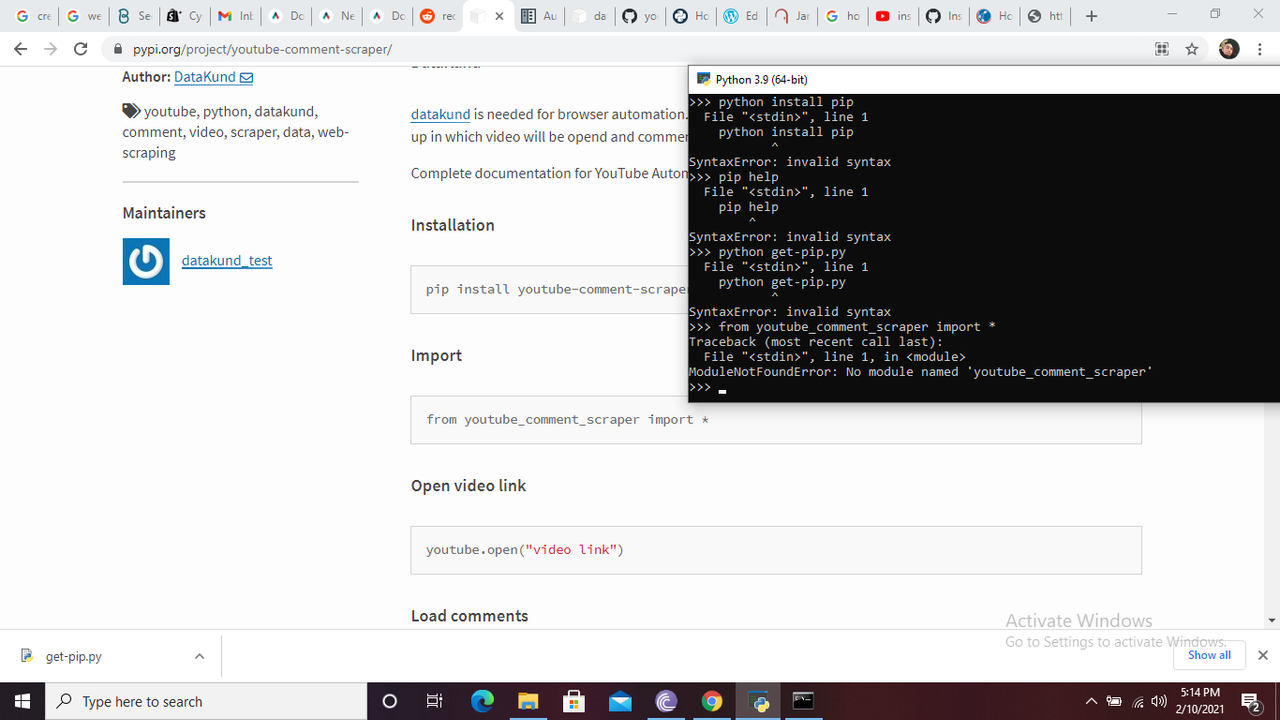Click the tags icon beside youtube keywords
Screen dimensions: 1280x720
pos(131,111)
